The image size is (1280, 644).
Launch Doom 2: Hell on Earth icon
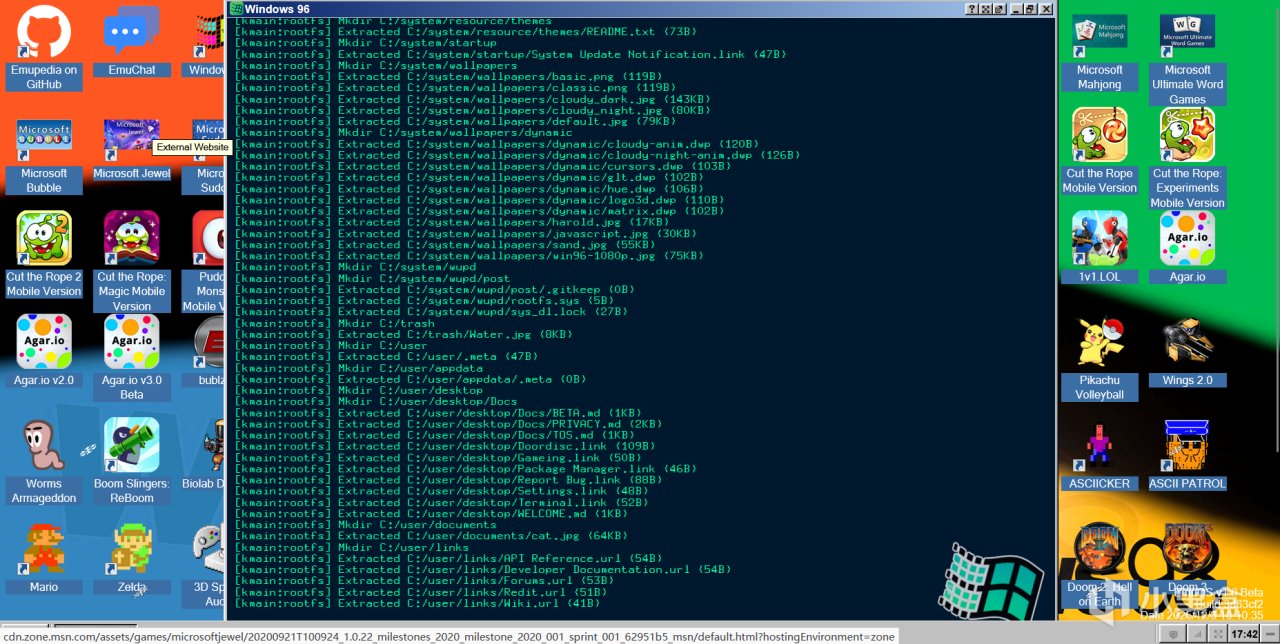(x=1099, y=565)
